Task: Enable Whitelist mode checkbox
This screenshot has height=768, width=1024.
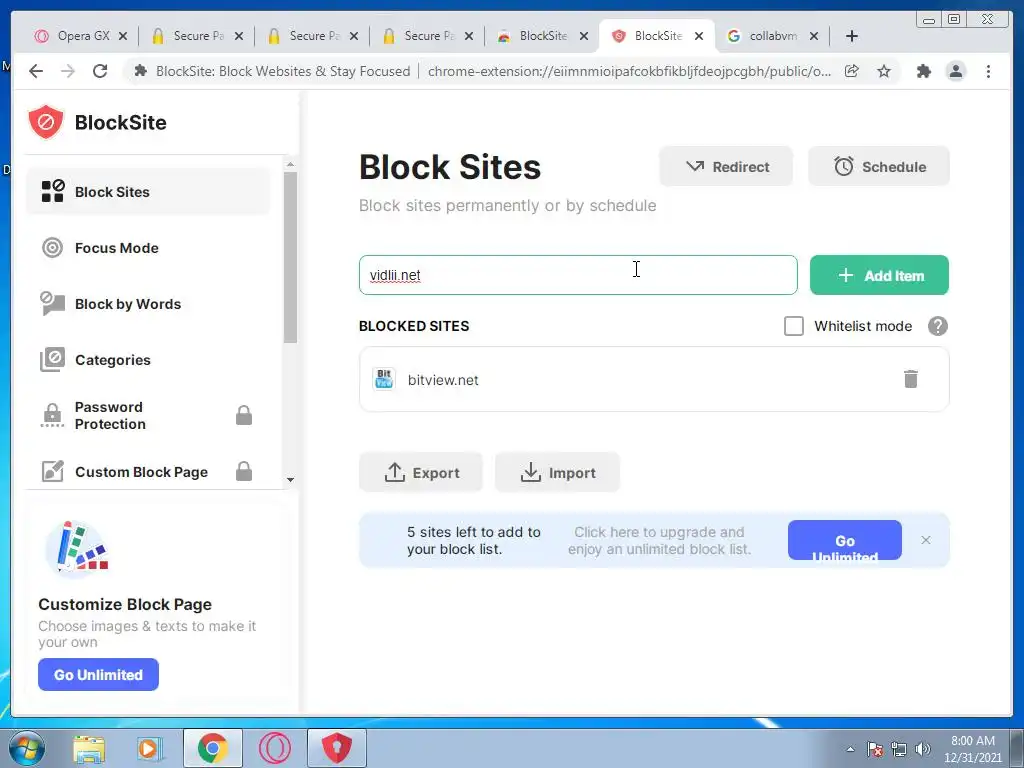Action: (793, 326)
